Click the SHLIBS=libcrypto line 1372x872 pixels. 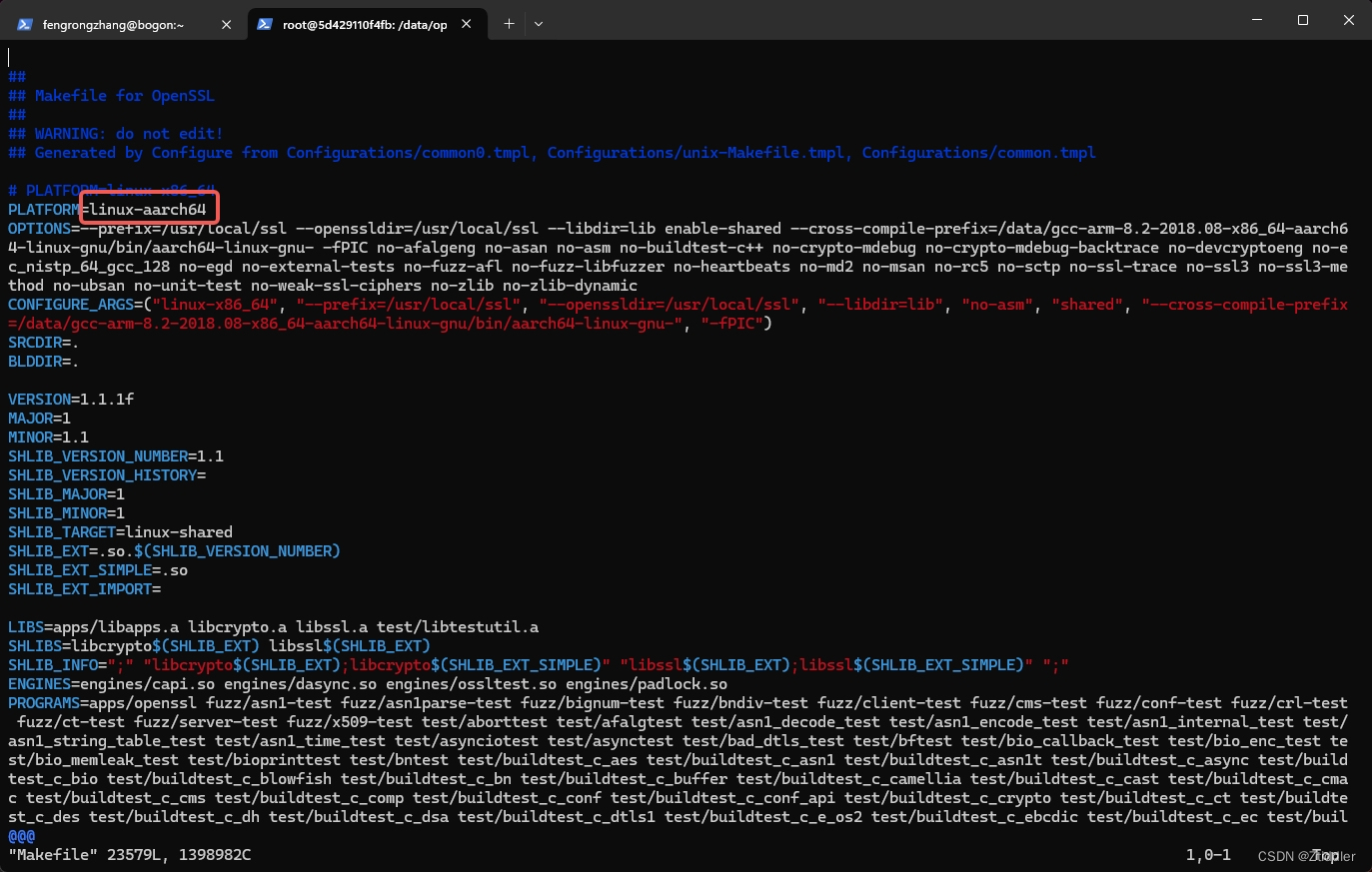point(219,646)
